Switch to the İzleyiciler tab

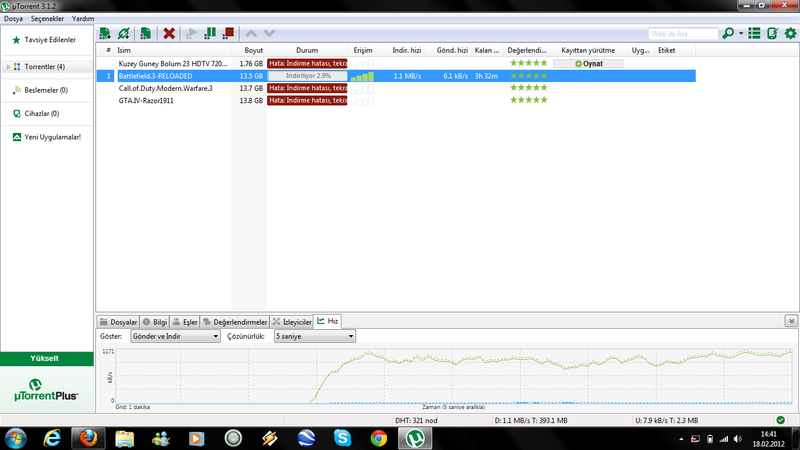(292, 322)
